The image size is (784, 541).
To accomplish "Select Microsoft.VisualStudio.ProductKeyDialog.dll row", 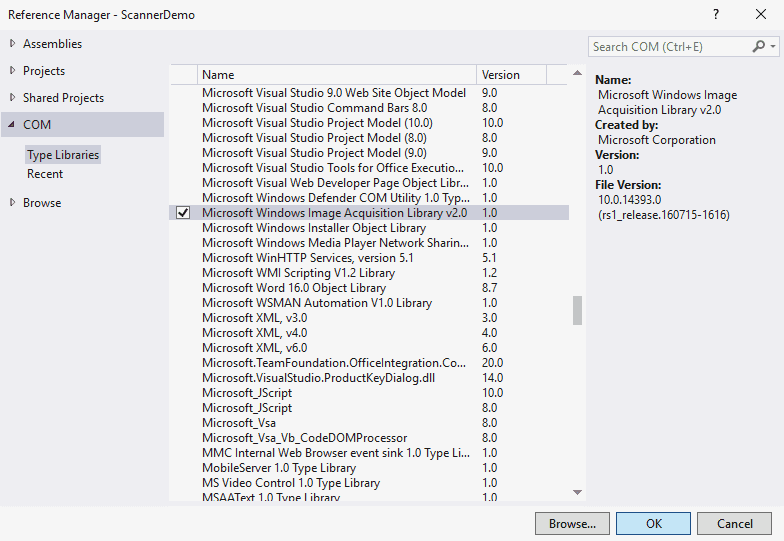I will tap(369, 378).
